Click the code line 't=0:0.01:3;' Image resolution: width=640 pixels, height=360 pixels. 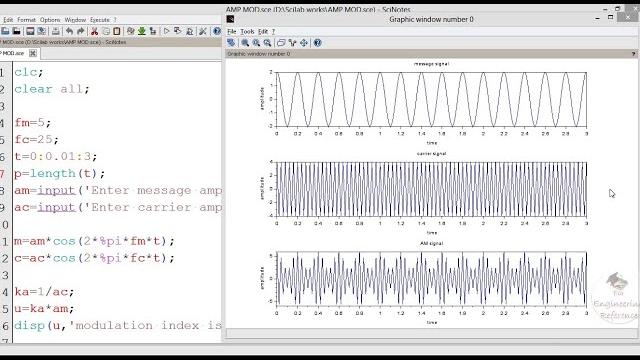(x=56, y=156)
